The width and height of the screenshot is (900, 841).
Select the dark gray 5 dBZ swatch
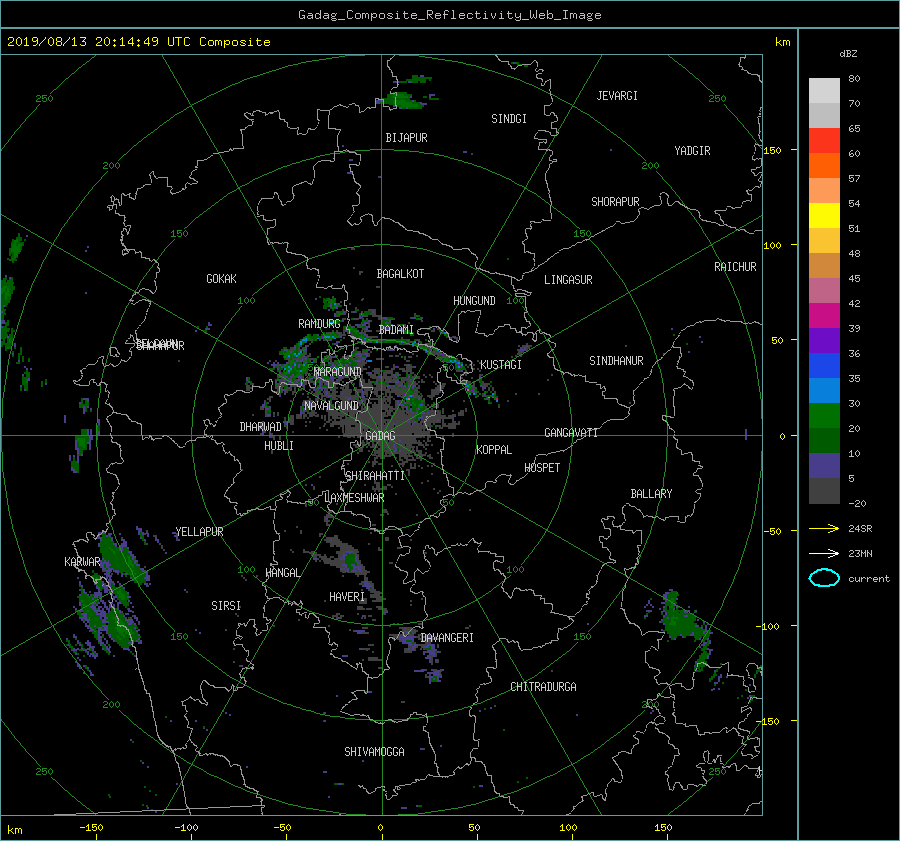(x=824, y=490)
